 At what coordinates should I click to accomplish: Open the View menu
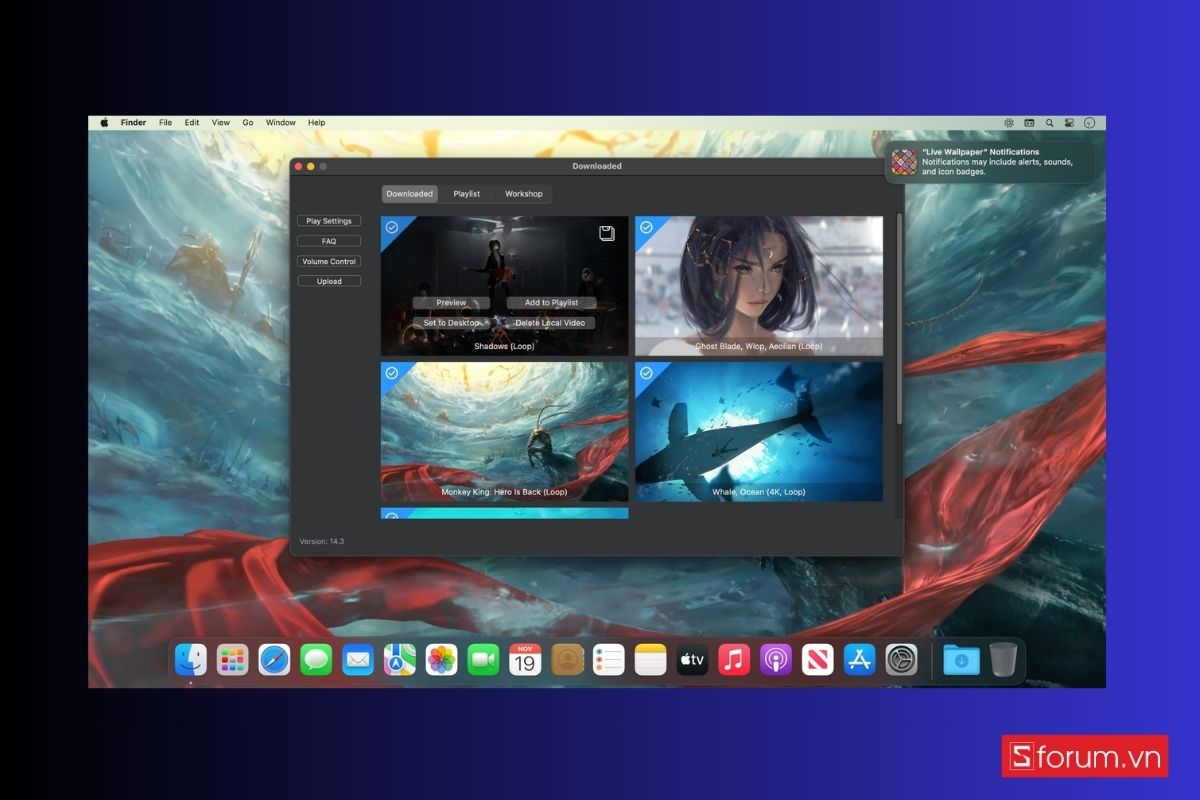[x=220, y=123]
